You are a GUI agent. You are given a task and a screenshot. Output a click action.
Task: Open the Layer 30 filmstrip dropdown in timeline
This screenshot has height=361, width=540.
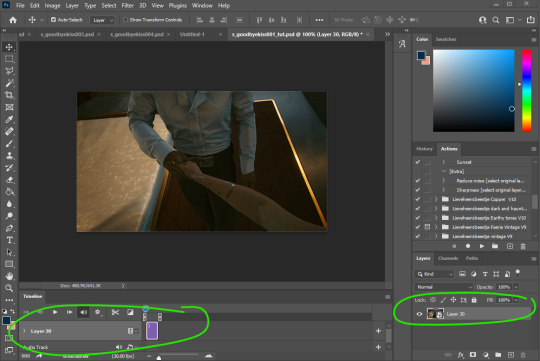(x=132, y=331)
